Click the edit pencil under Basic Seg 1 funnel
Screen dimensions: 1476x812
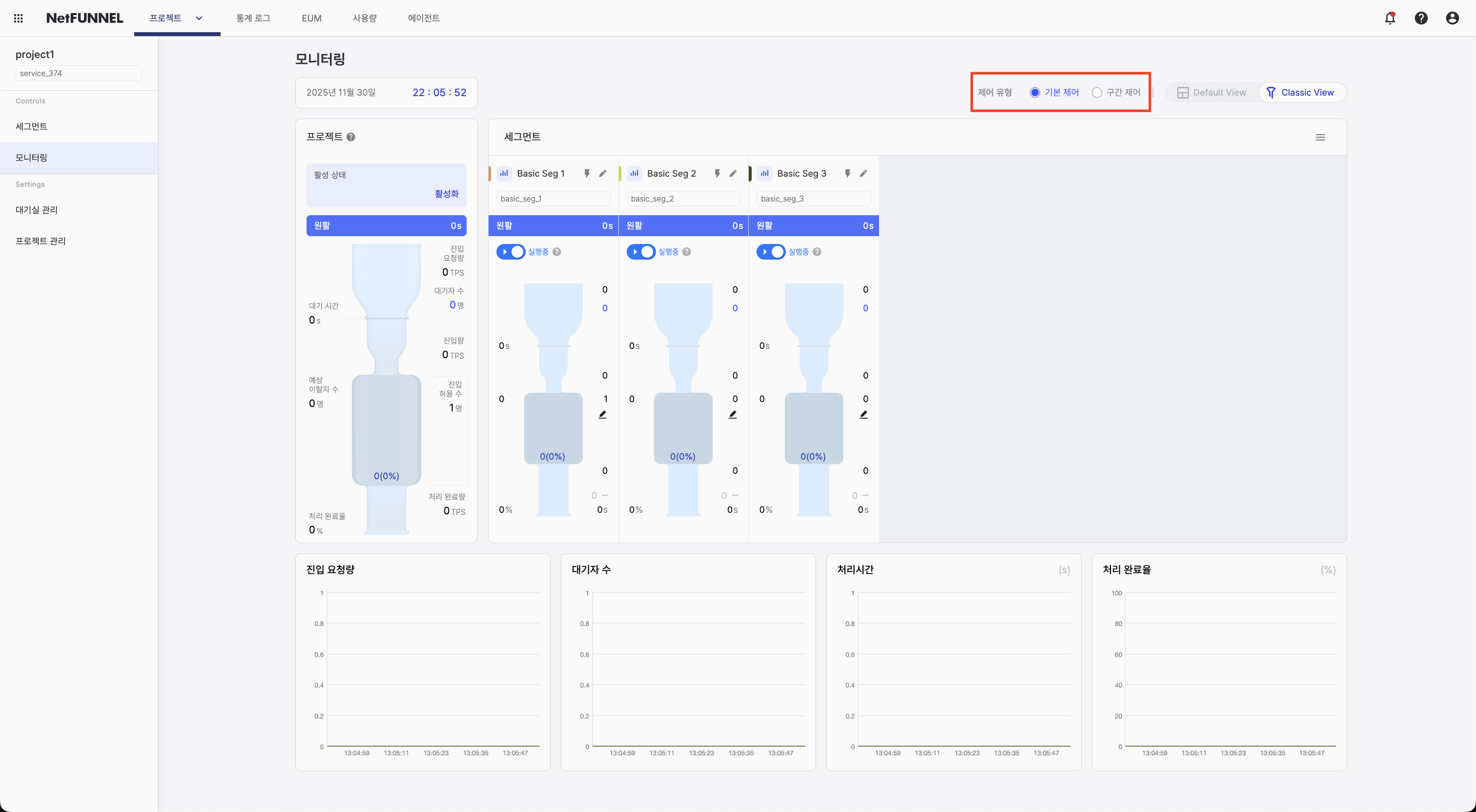pyautogui.click(x=603, y=414)
